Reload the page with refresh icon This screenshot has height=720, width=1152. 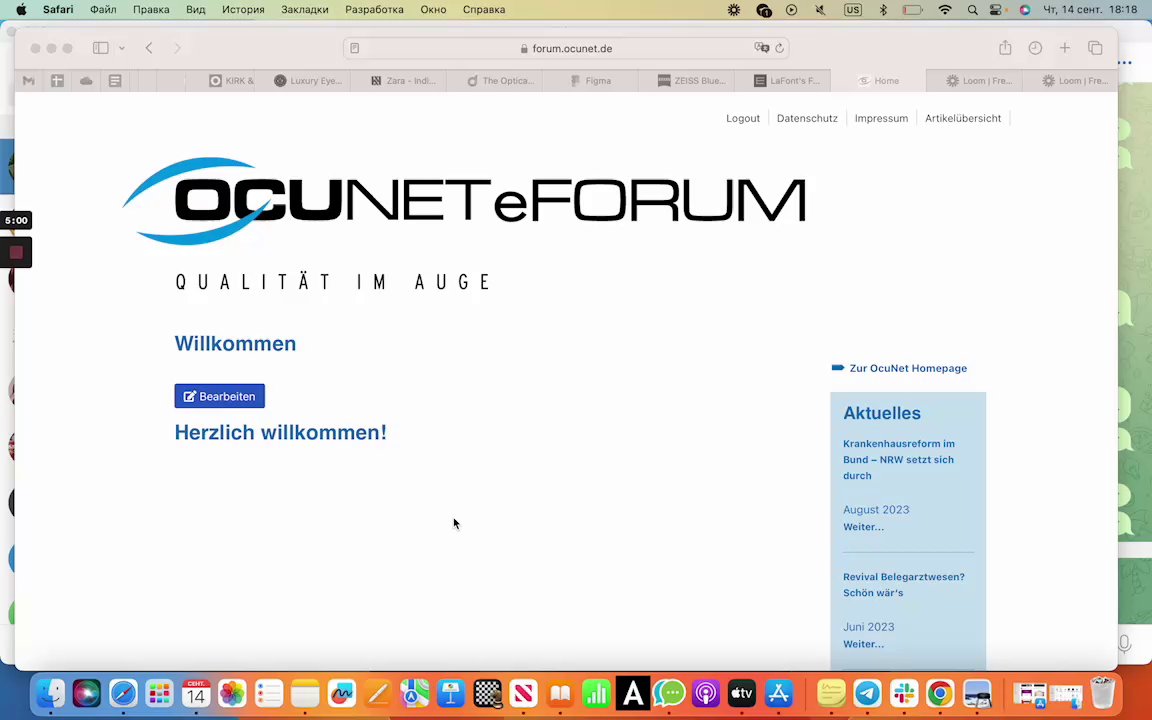780,48
